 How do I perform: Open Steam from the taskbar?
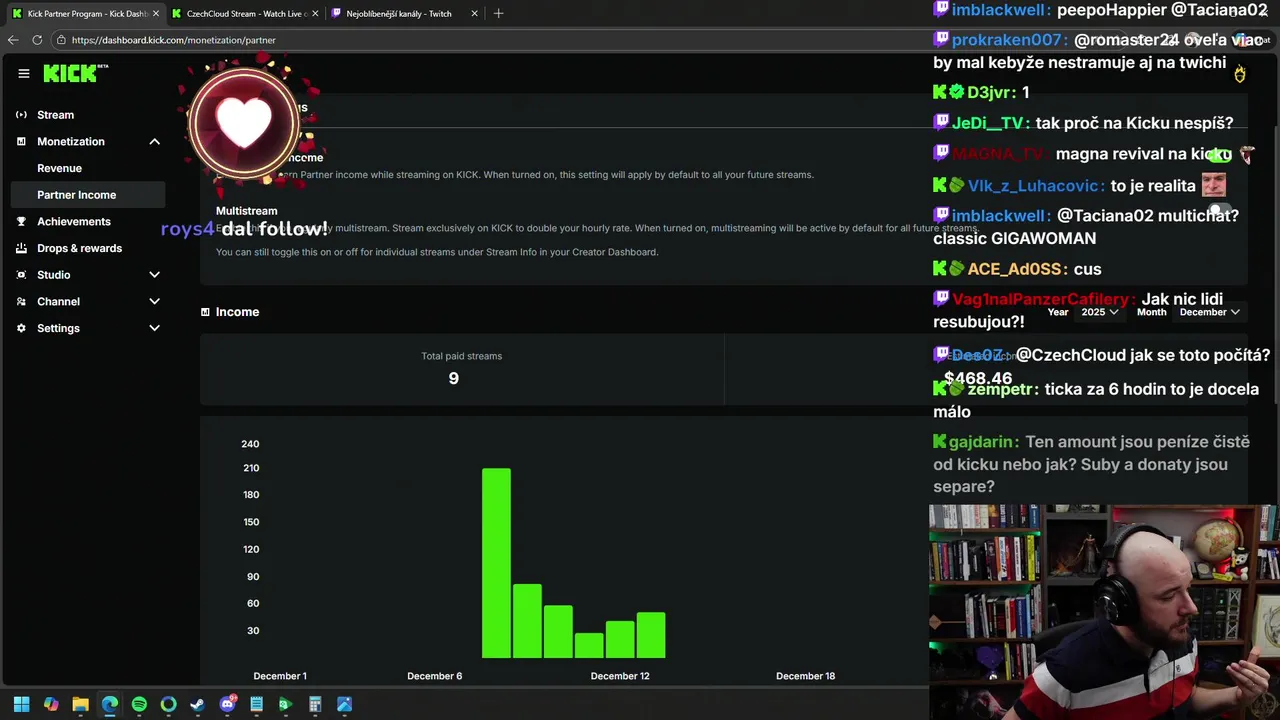pos(198,705)
